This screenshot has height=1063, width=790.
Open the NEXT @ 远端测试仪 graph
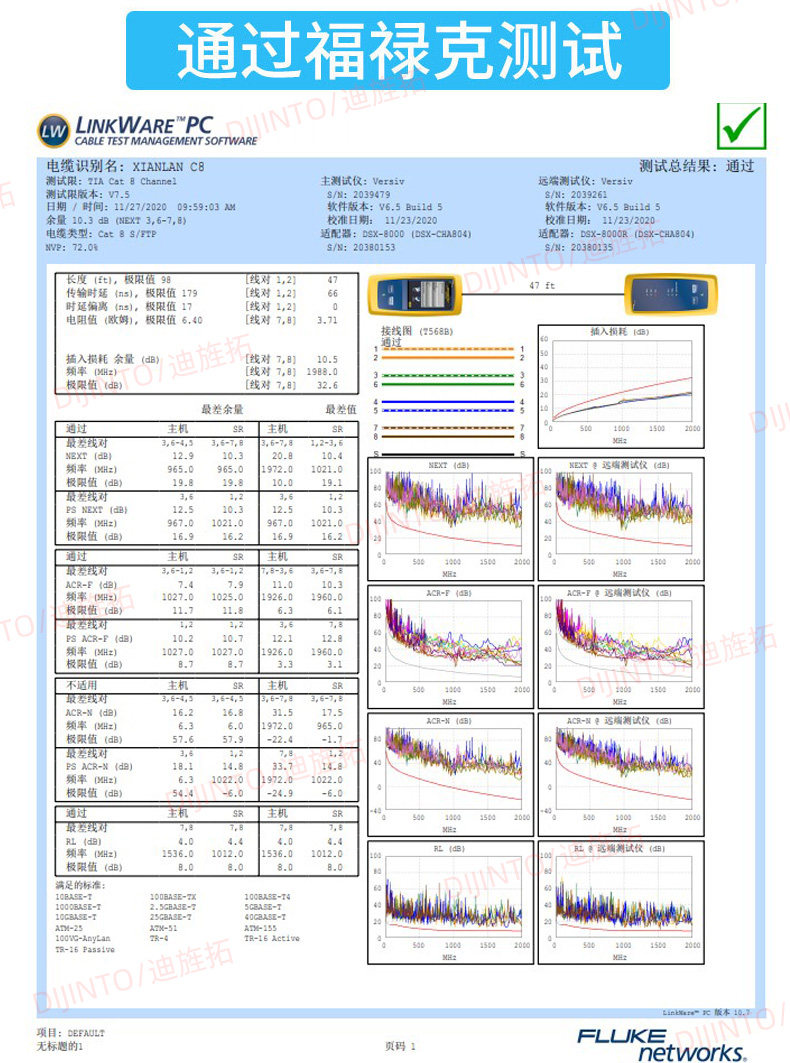pyautogui.click(x=621, y=519)
